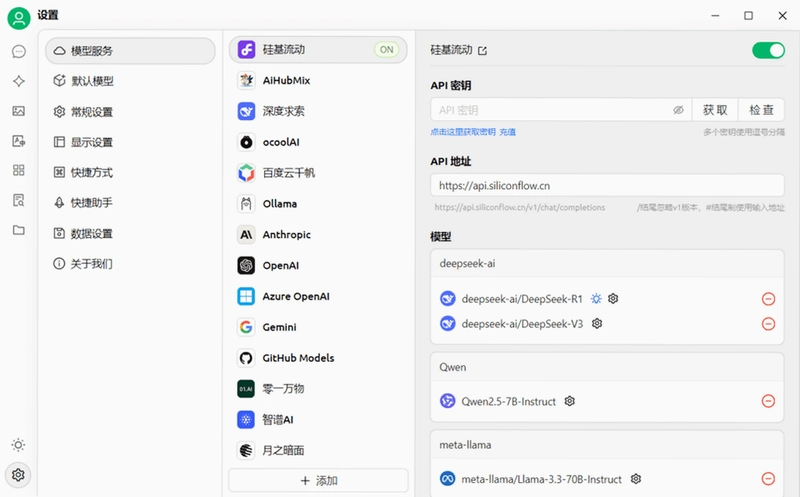
Task: Click the 添加 provider button
Action: coord(318,481)
